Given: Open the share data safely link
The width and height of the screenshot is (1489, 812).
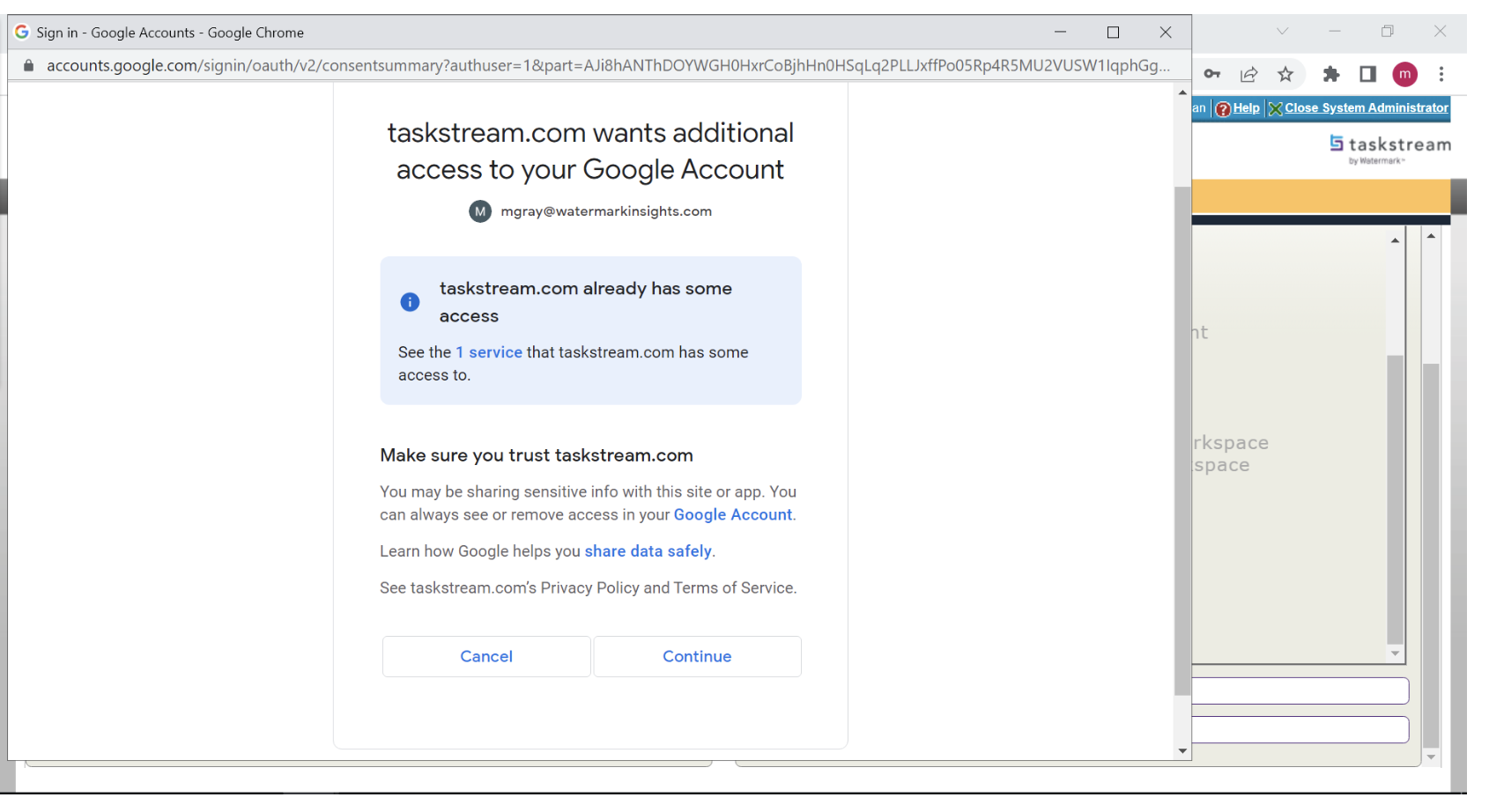Looking at the screenshot, I should point(648,551).
